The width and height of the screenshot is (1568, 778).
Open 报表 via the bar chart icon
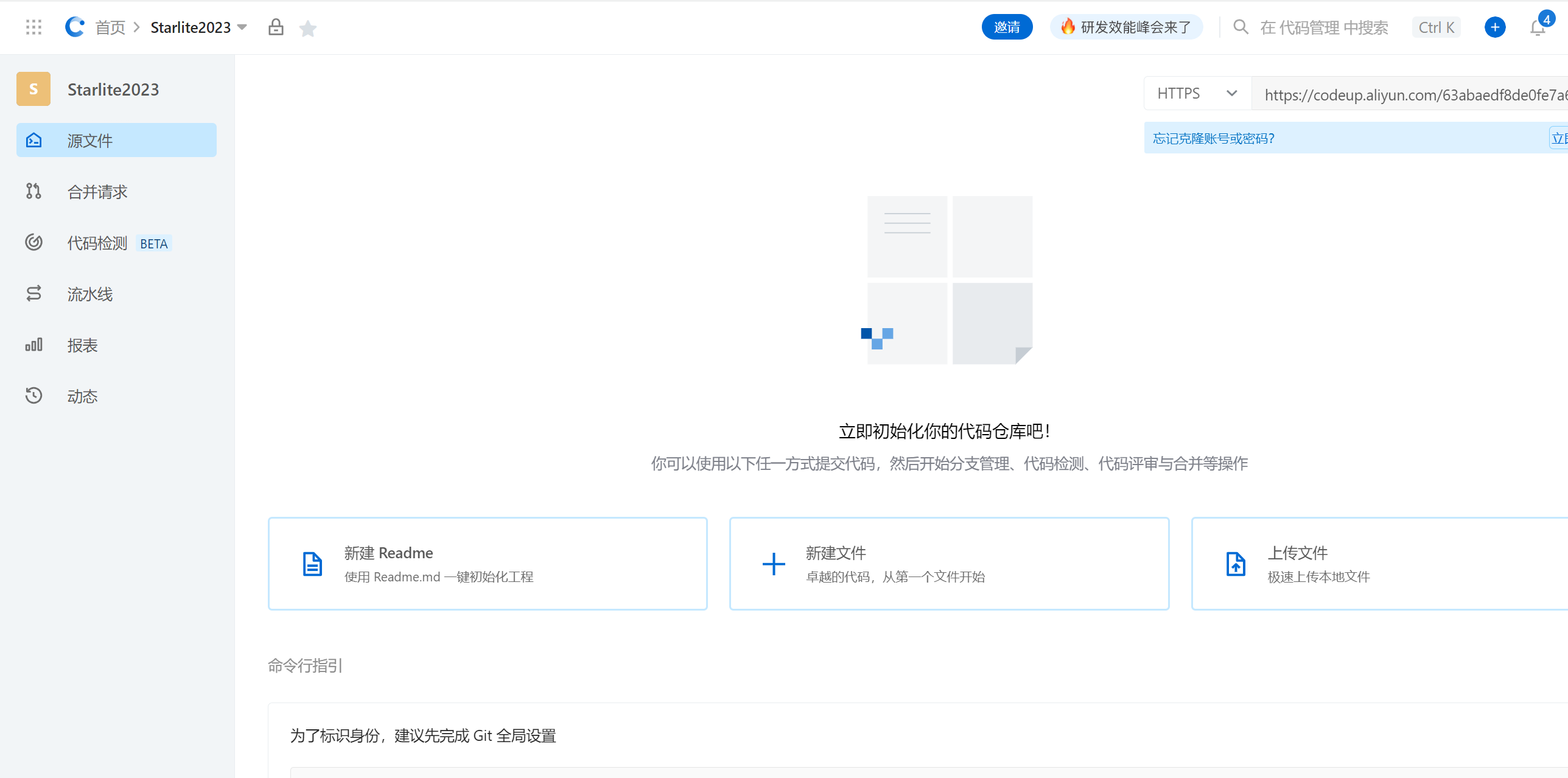[x=33, y=345]
